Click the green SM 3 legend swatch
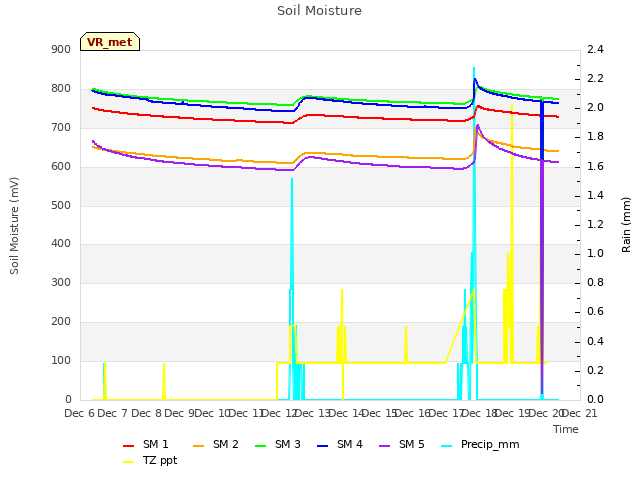This screenshot has width=640, height=480. click(x=260, y=446)
